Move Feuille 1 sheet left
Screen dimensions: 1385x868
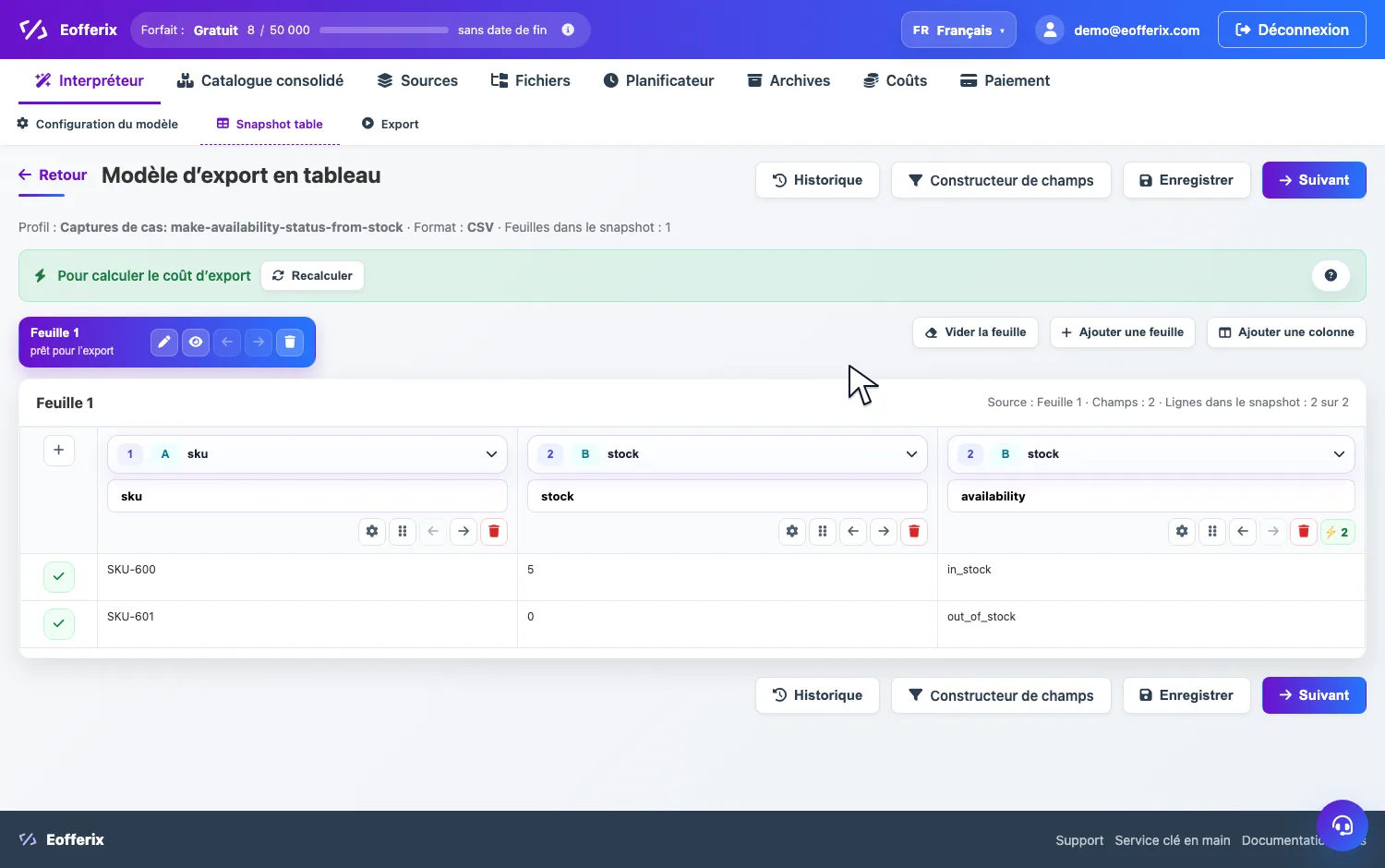(227, 342)
